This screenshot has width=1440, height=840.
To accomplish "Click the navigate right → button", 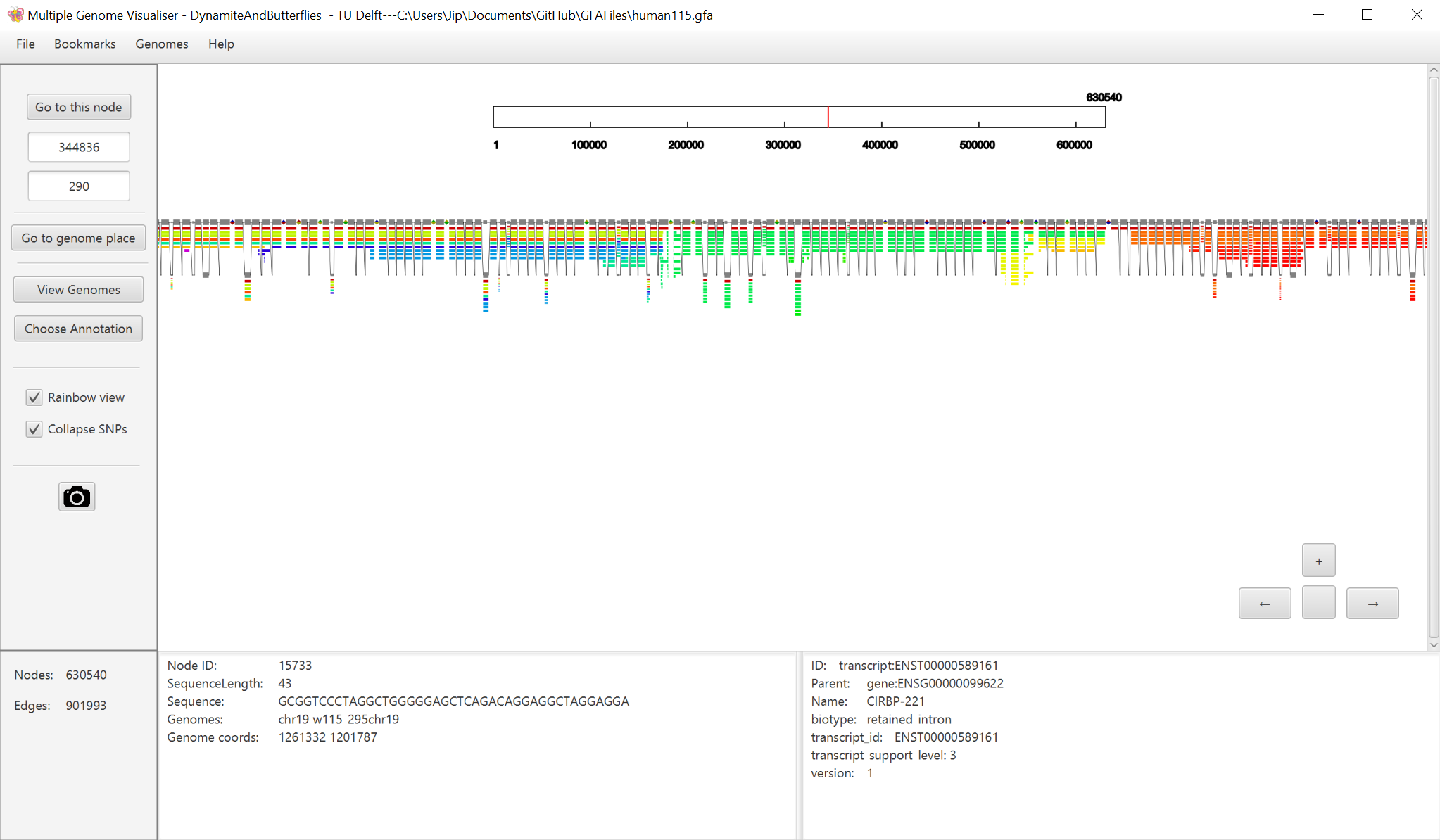I will [1373, 603].
